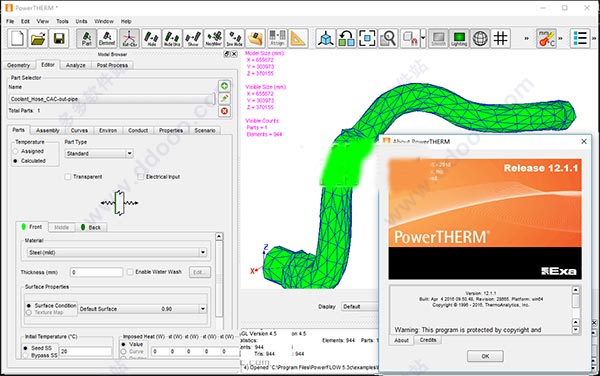Viewport: 600px width, 376px height.
Task: Check the Enable Water Wash box
Action: coord(130,272)
